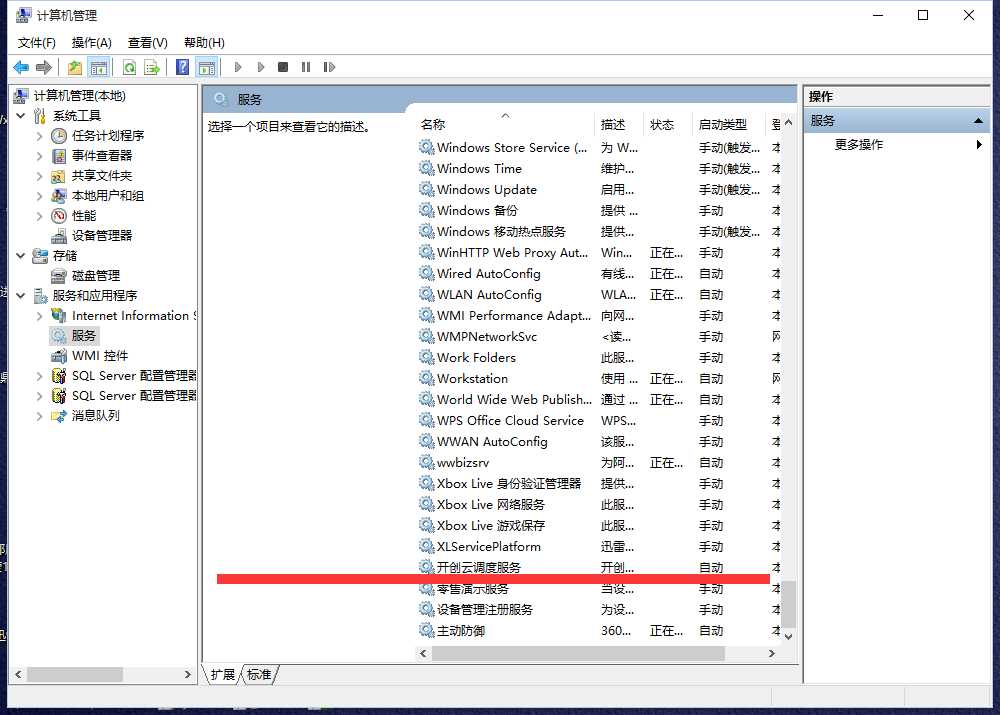The image size is (1000, 715).
Task: Sort by the 状态 column header
Action: [662, 124]
